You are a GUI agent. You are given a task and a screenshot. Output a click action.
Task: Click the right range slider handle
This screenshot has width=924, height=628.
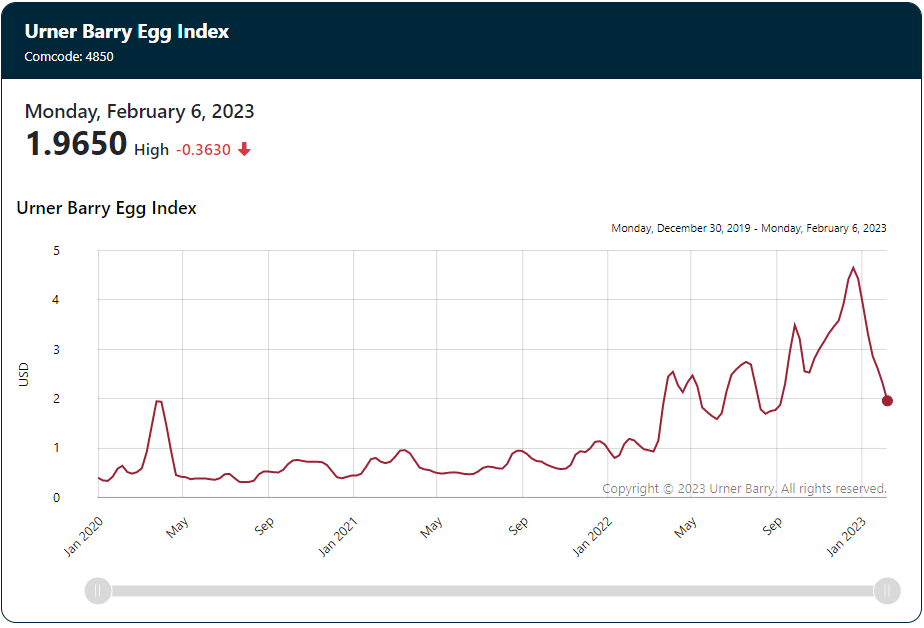click(887, 590)
